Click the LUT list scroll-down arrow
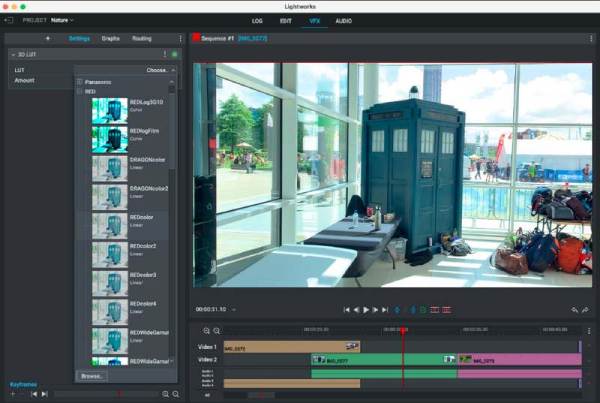Image resolution: width=600 pixels, height=403 pixels. point(172,361)
